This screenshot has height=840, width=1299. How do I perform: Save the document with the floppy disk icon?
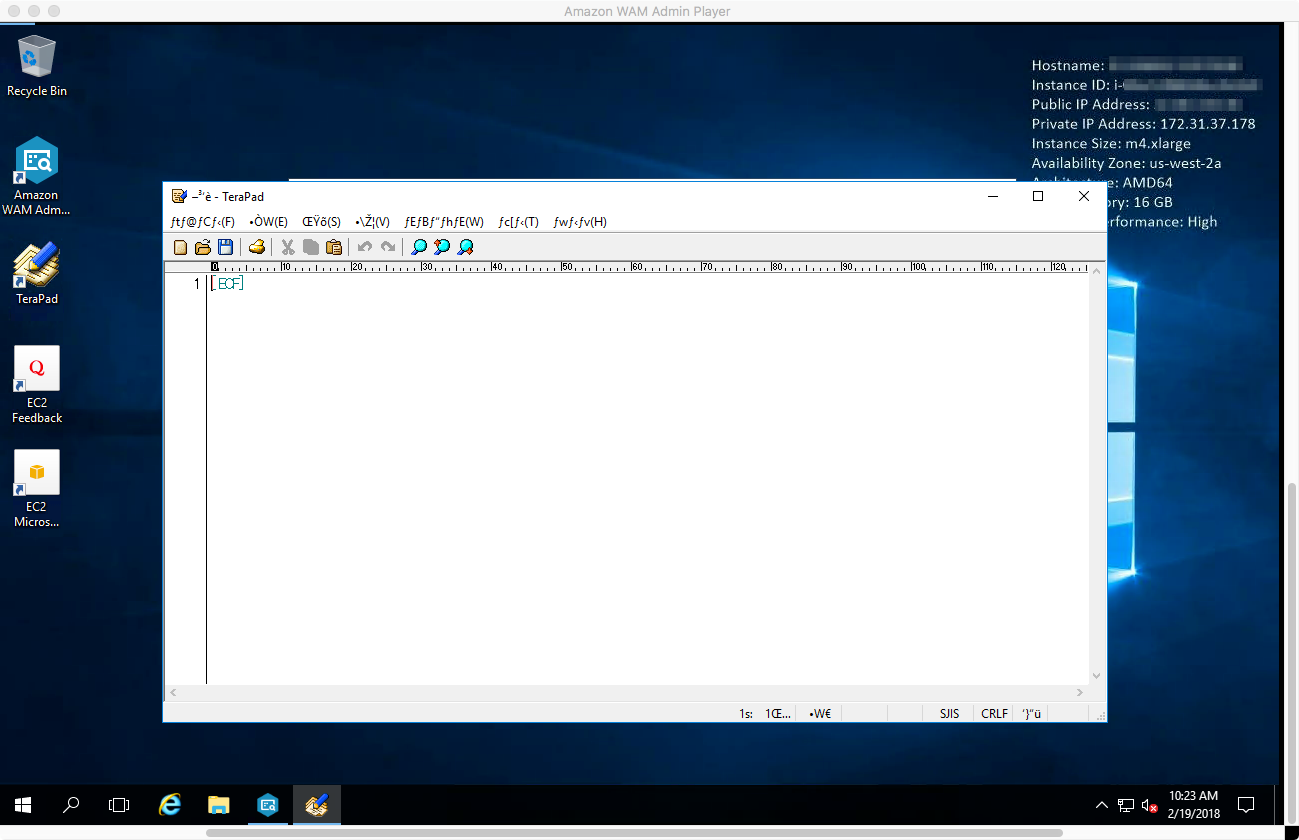click(x=225, y=247)
